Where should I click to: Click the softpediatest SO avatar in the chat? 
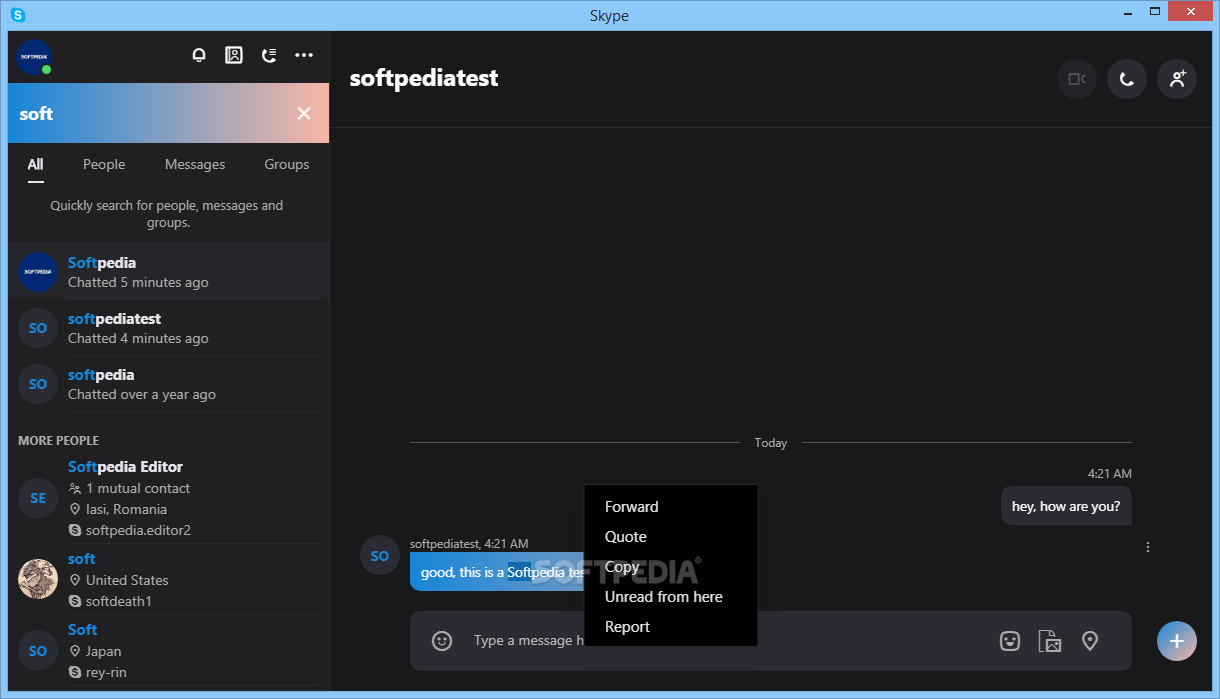pos(379,556)
